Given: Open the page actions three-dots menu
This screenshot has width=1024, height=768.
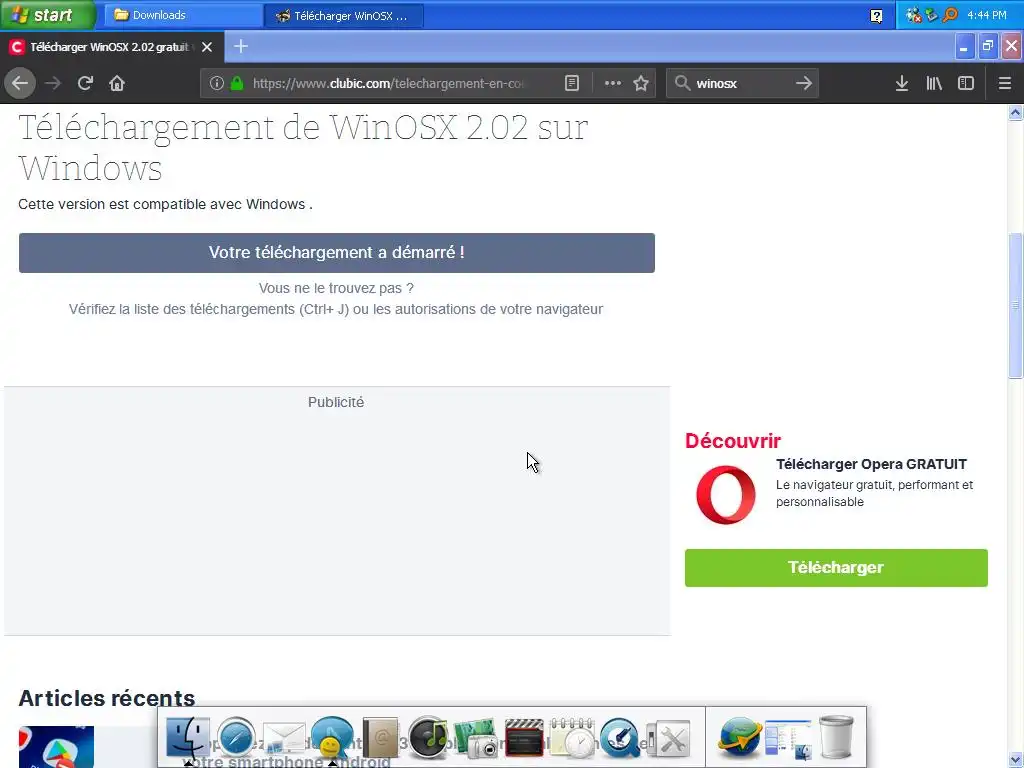Looking at the screenshot, I should [613, 83].
